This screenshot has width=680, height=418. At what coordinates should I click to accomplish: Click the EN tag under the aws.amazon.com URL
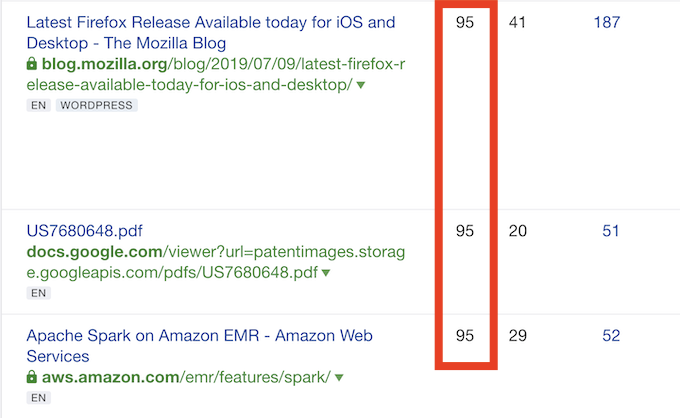pos(38,398)
